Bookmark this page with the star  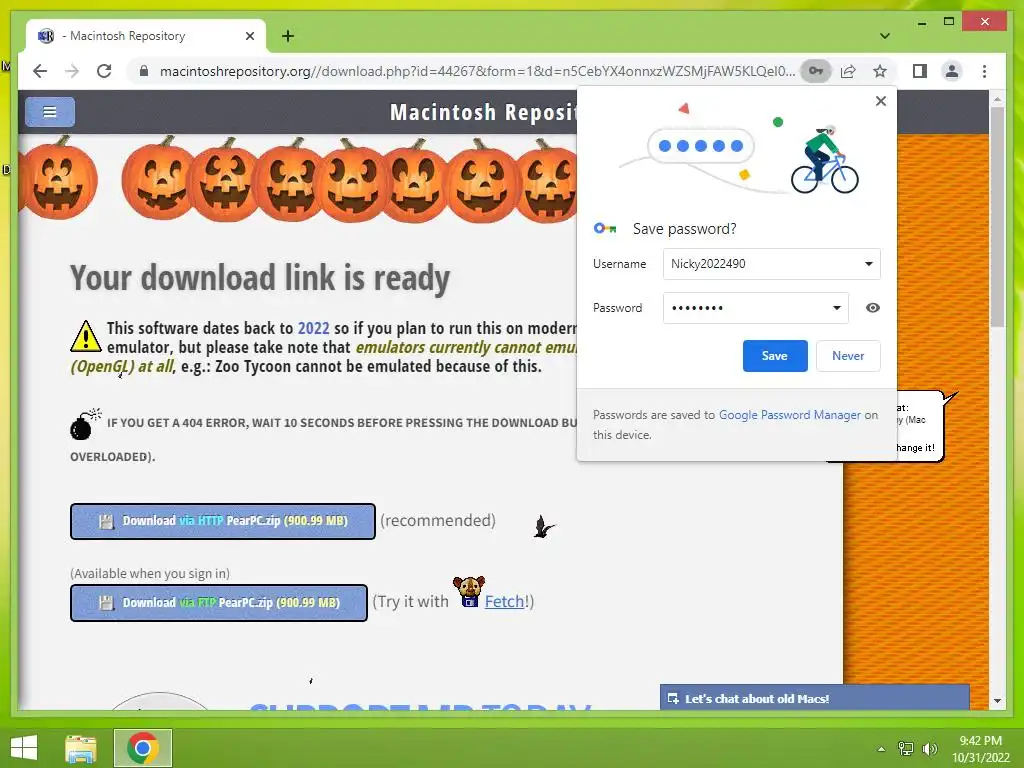click(880, 71)
